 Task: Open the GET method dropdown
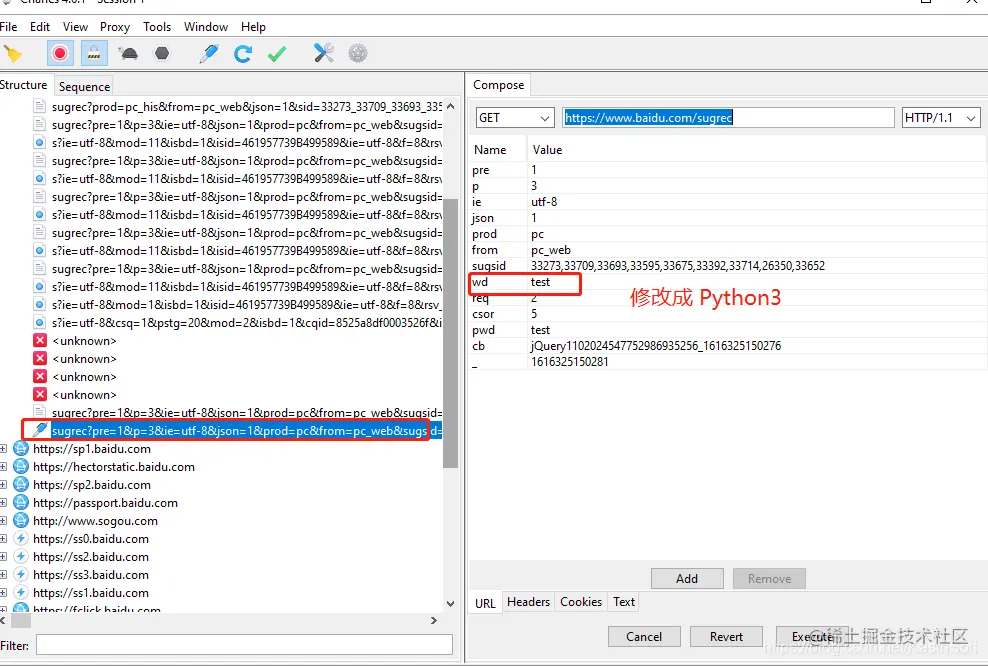(515, 118)
